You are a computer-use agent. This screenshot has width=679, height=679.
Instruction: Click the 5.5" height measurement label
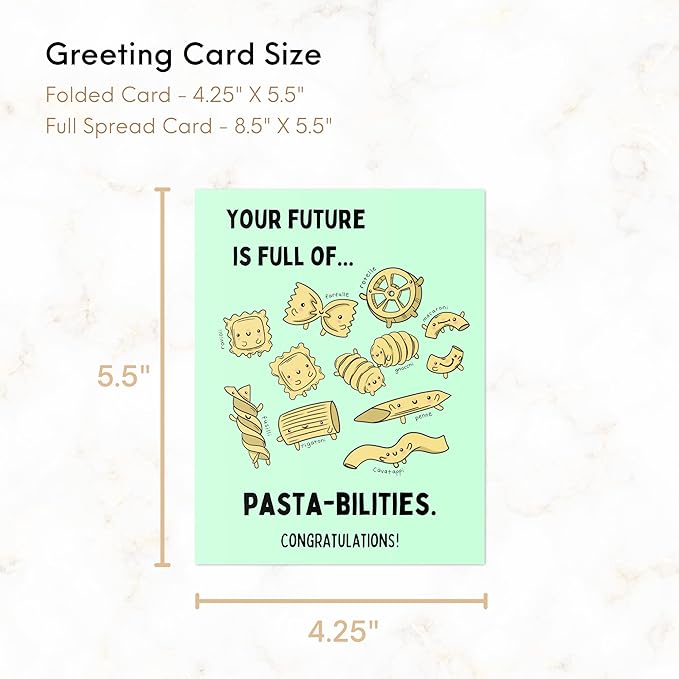point(123,378)
